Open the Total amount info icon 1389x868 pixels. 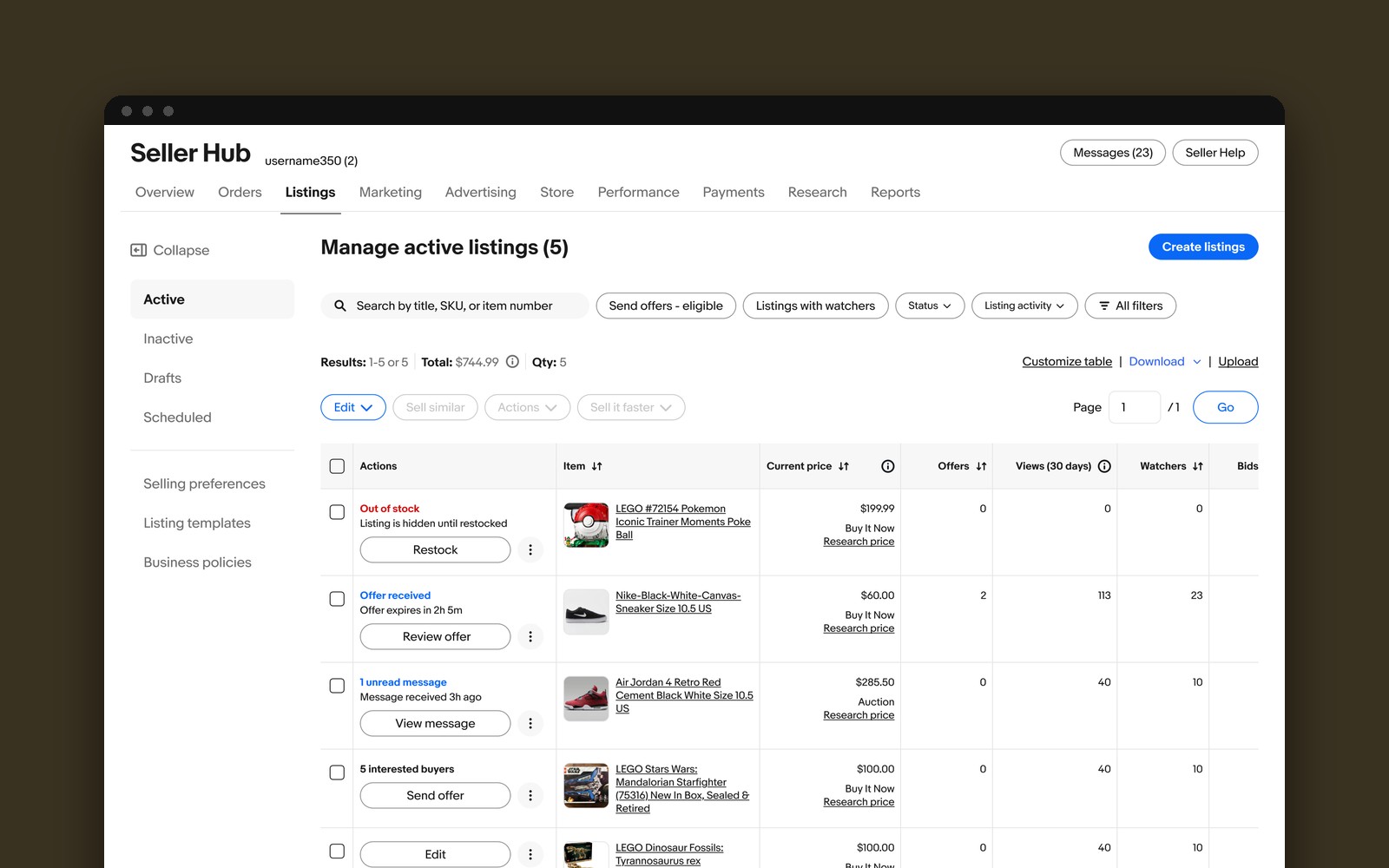[512, 362]
